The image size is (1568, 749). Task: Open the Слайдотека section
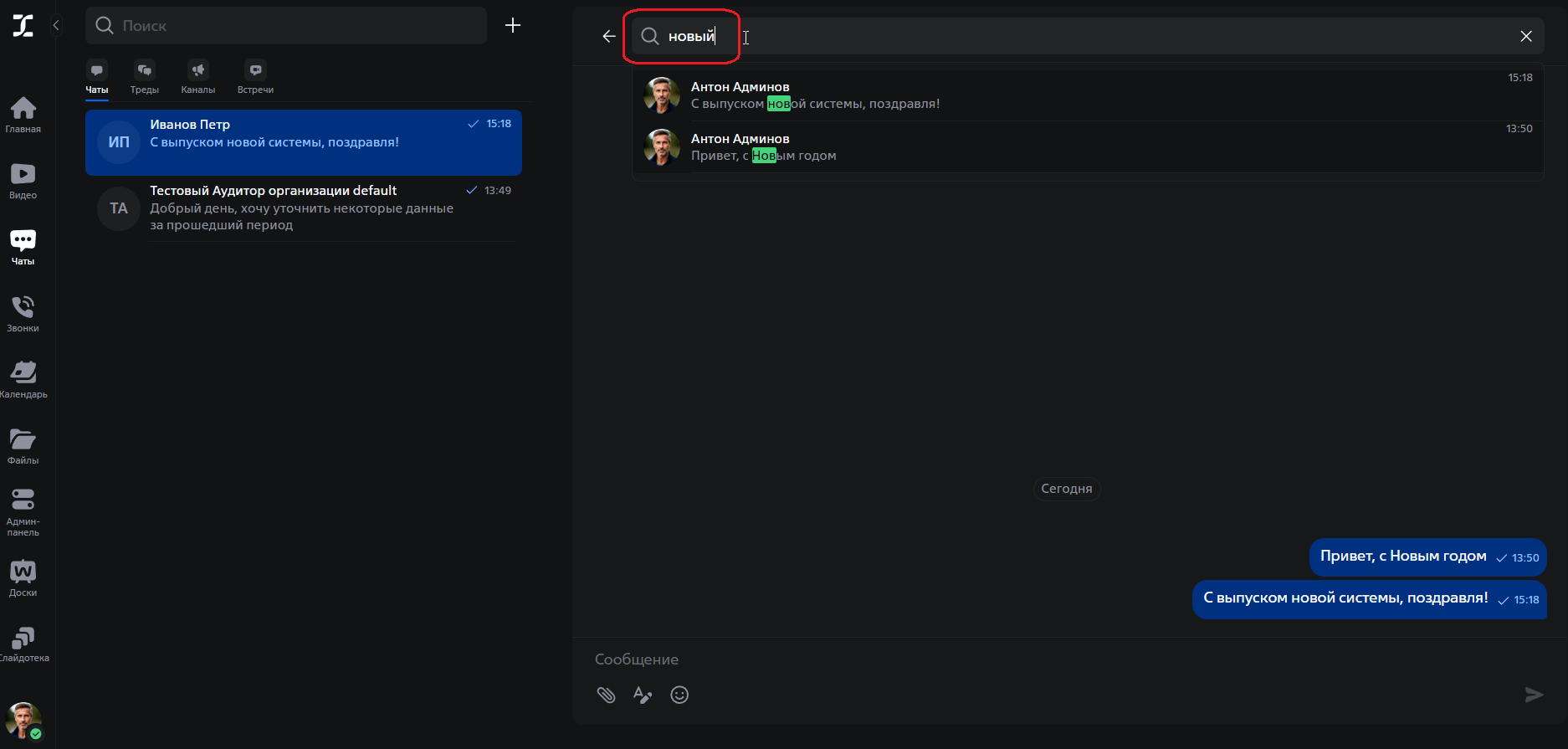click(23, 644)
